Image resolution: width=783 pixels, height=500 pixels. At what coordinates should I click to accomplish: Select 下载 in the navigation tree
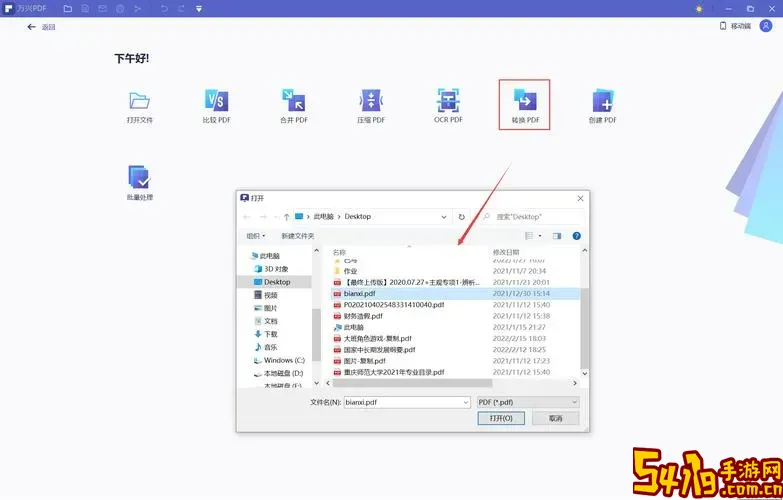tap(266, 334)
